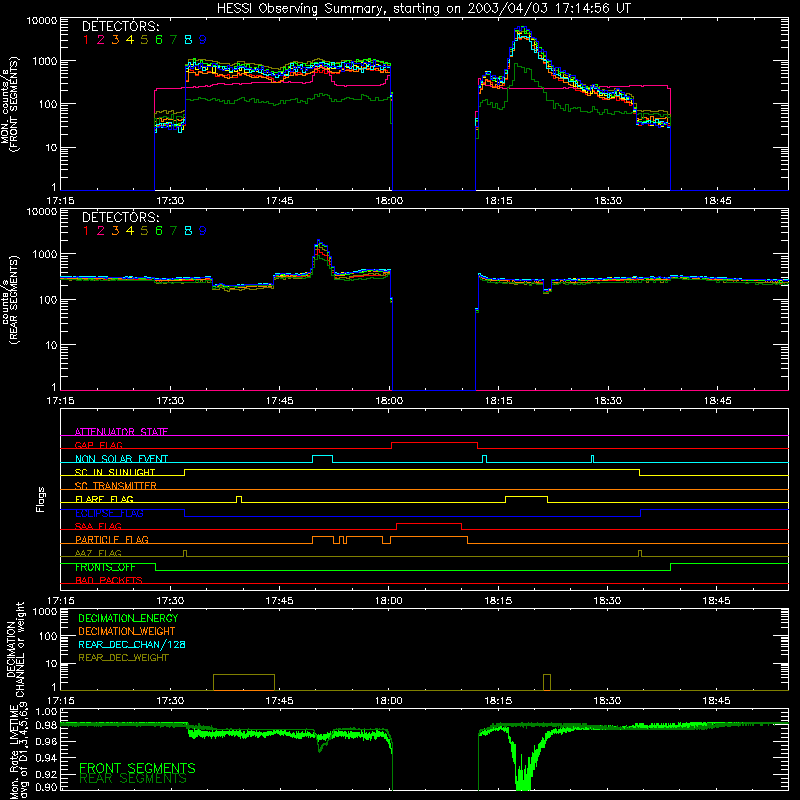
Task: Click the FRONT SEGMENTS livetime legend text
Action: [x=137, y=768]
